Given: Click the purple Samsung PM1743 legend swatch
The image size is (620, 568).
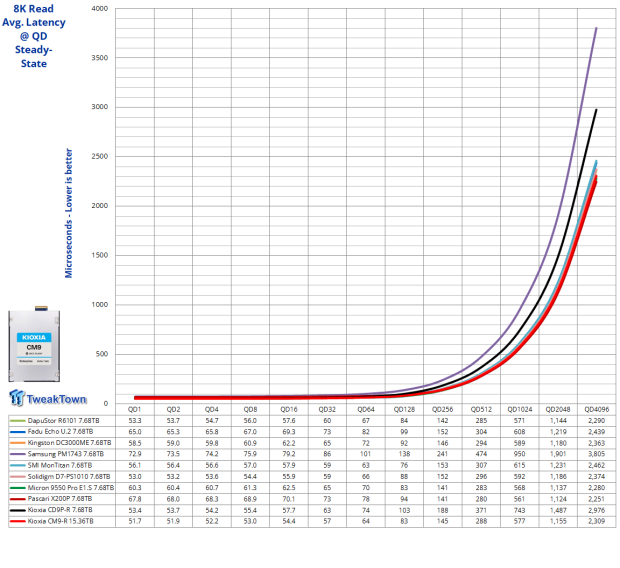Looking at the screenshot, I should click(x=17, y=454).
